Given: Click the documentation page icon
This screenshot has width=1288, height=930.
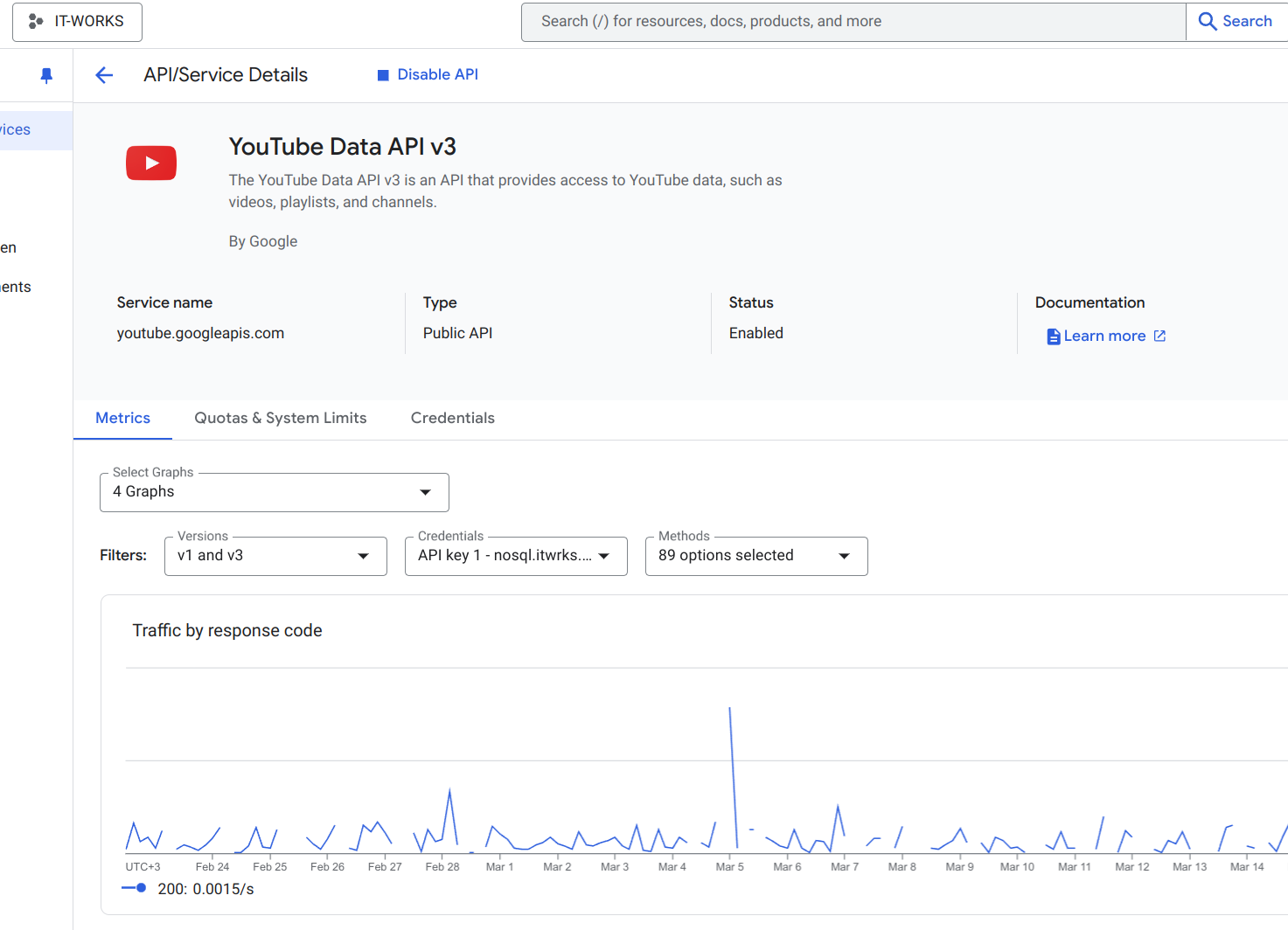Looking at the screenshot, I should coord(1054,337).
